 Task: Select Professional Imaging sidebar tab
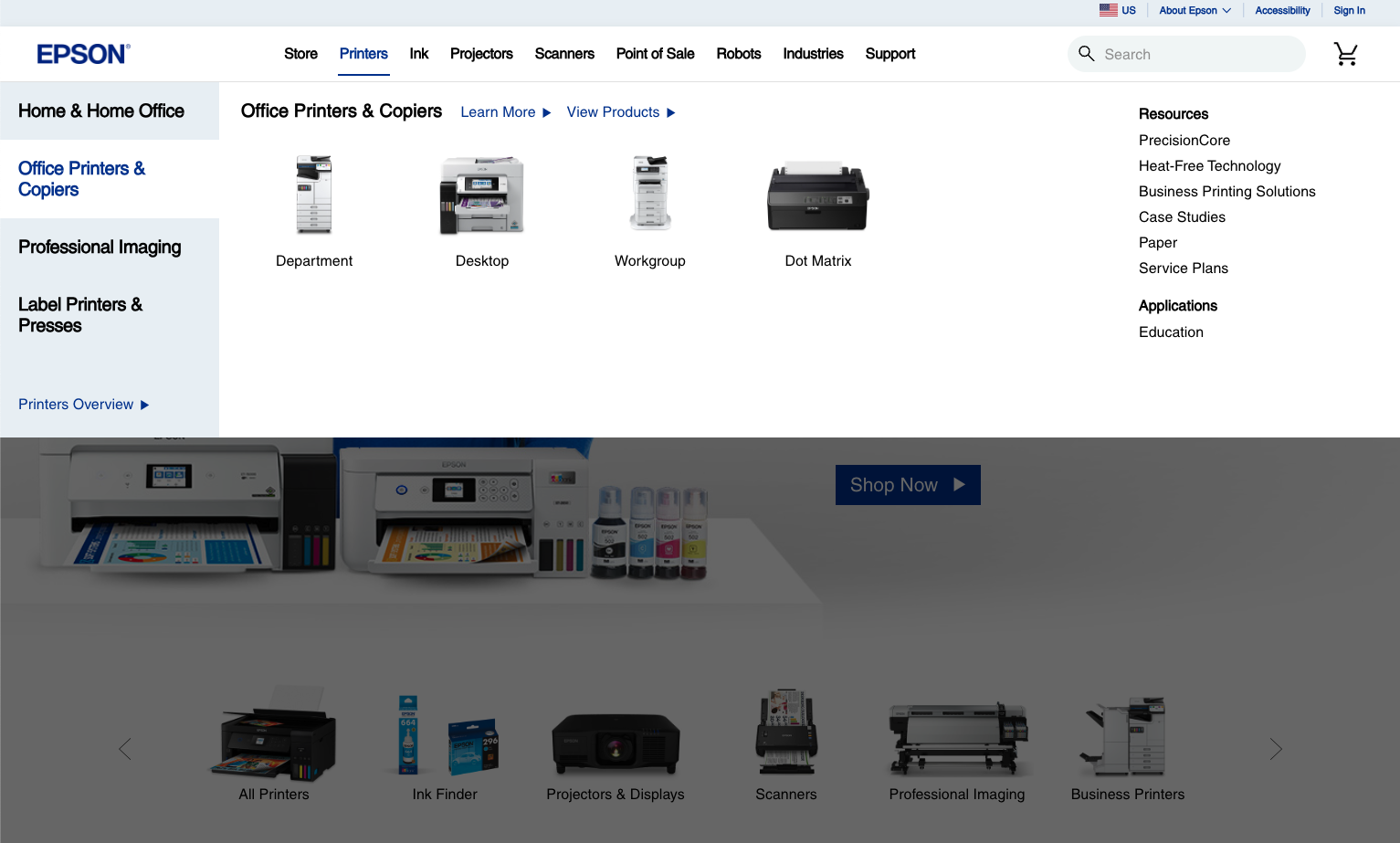coord(110,248)
